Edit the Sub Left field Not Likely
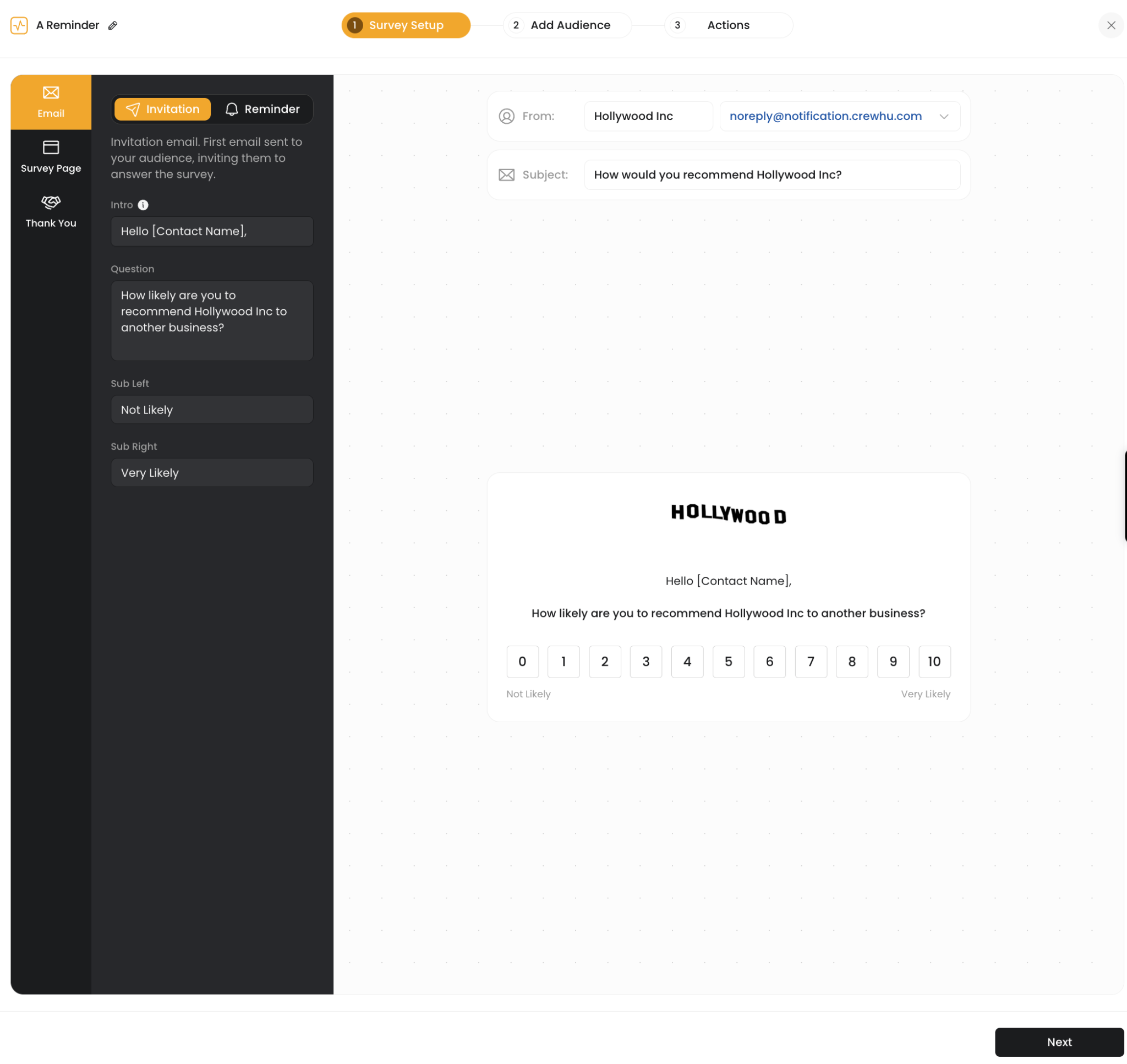Image resolution: width=1127 pixels, height=1064 pixels. click(x=212, y=410)
